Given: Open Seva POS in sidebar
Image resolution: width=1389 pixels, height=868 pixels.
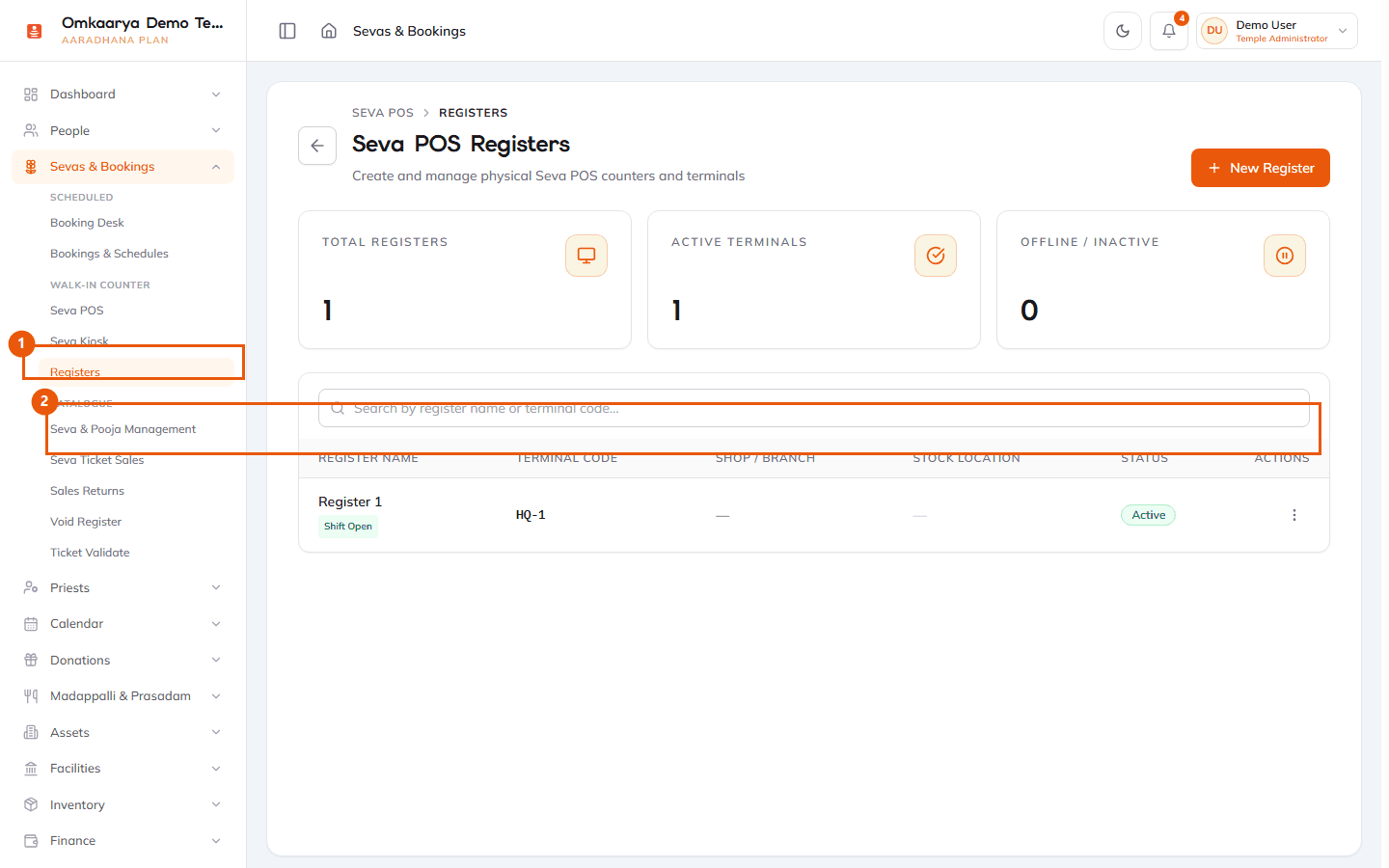Looking at the screenshot, I should click(x=77, y=311).
